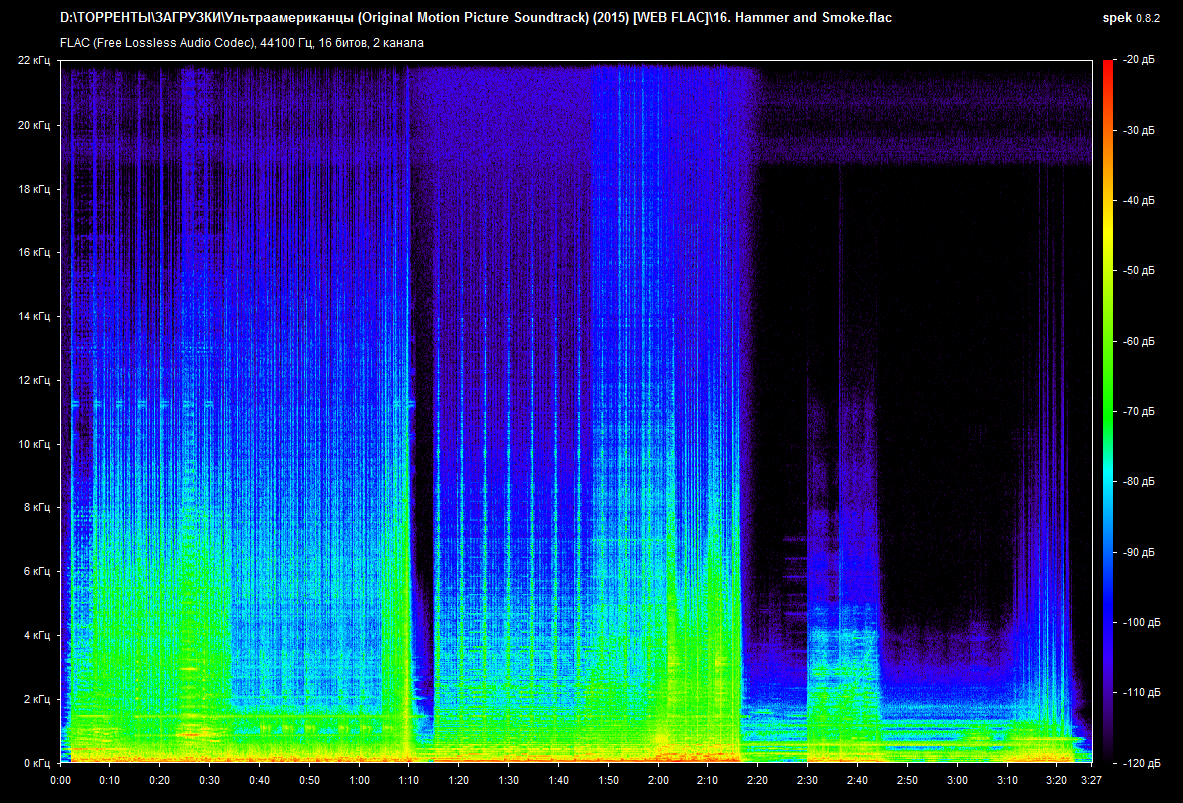Image resolution: width=1183 pixels, height=803 pixels.
Task: Click the '18 кГц' frequency label
Action: coord(33,189)
